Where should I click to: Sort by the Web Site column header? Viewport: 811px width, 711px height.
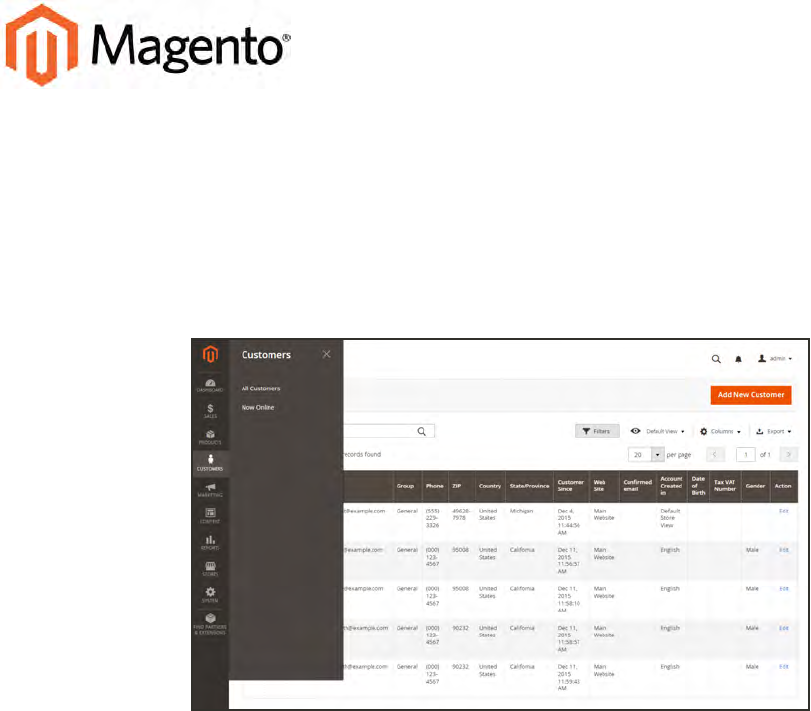[x=604, y=486]
